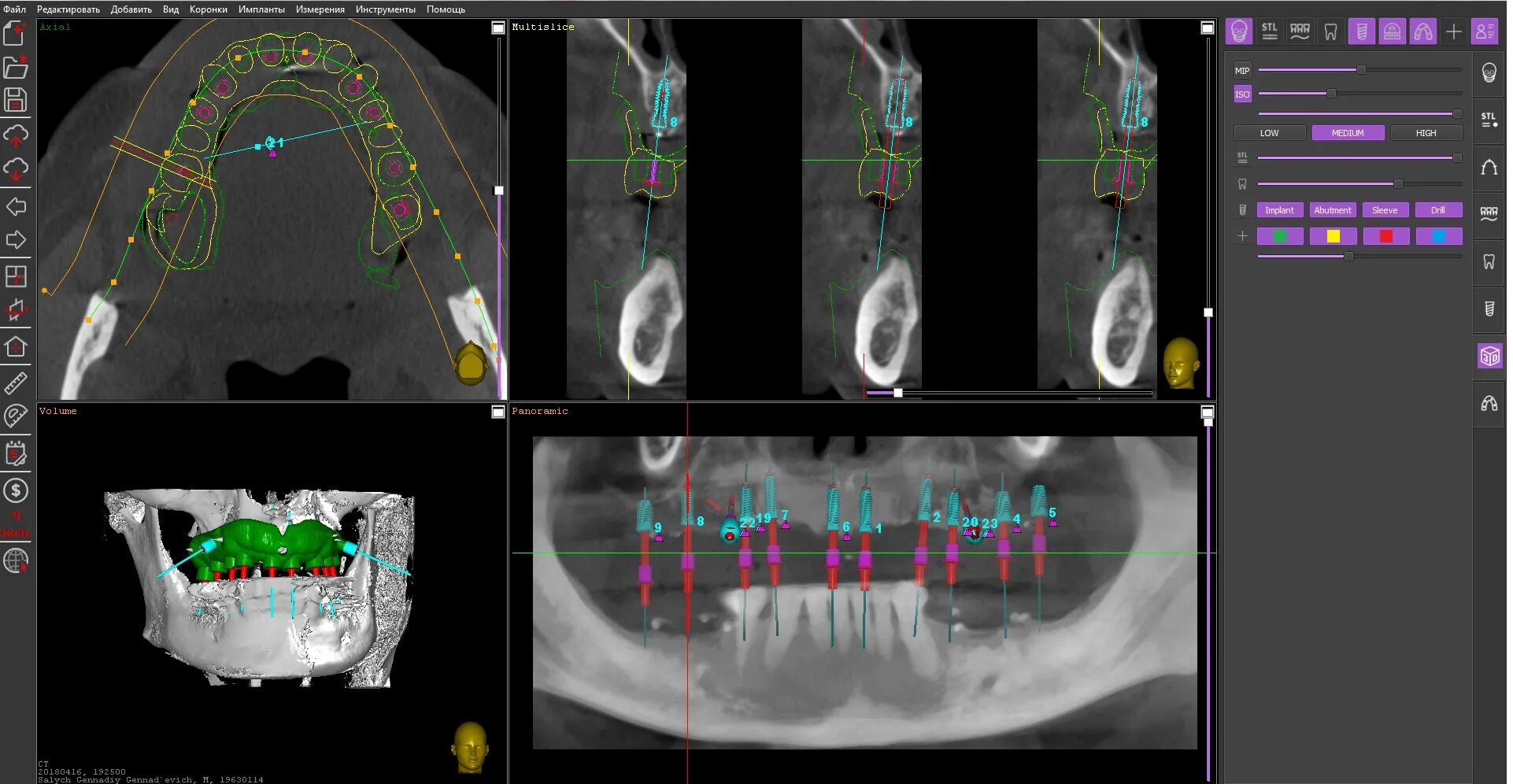Open the dollar pricing icon

[16, 491]
